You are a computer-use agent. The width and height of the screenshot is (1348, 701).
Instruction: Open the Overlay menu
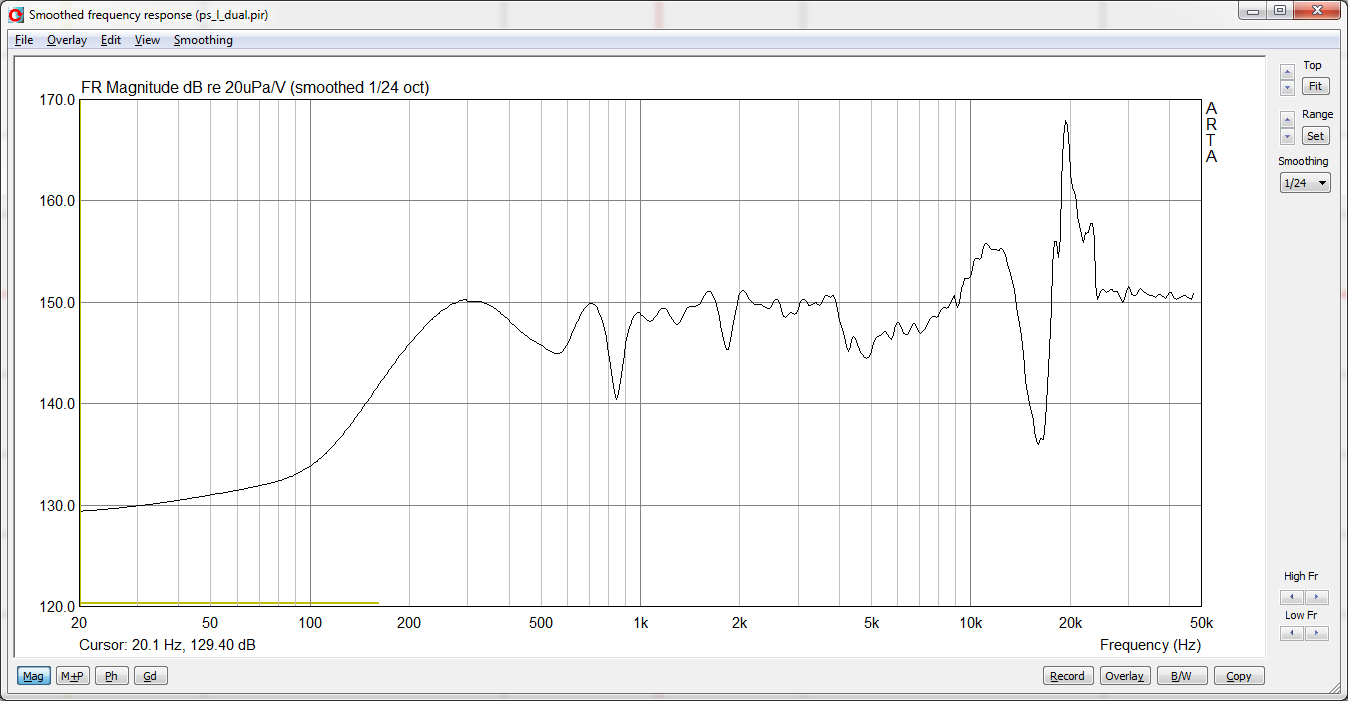(x=67, y=40)
